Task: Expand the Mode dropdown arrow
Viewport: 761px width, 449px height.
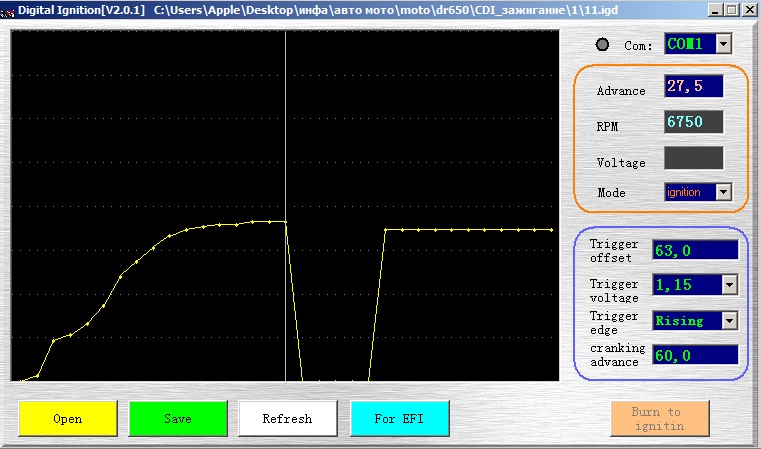Action: tap(723, 192)
